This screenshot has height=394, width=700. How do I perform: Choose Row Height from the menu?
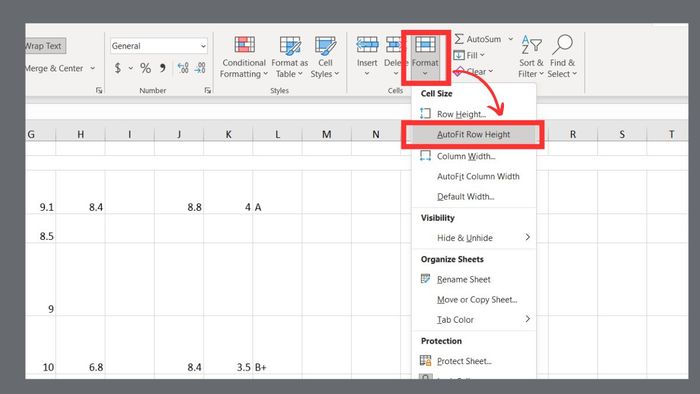pos(474,114)
